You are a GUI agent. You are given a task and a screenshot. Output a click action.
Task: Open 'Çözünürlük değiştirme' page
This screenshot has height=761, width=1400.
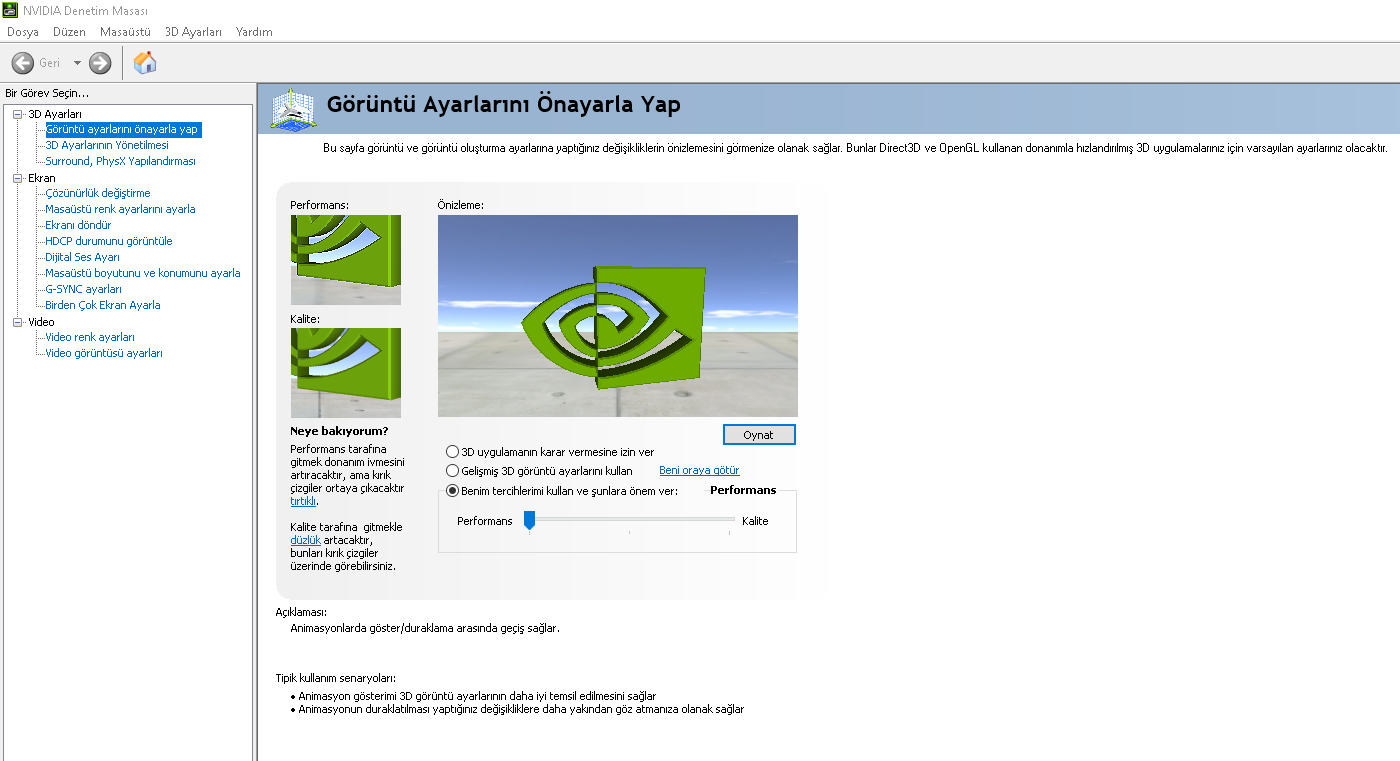point(98,193)
